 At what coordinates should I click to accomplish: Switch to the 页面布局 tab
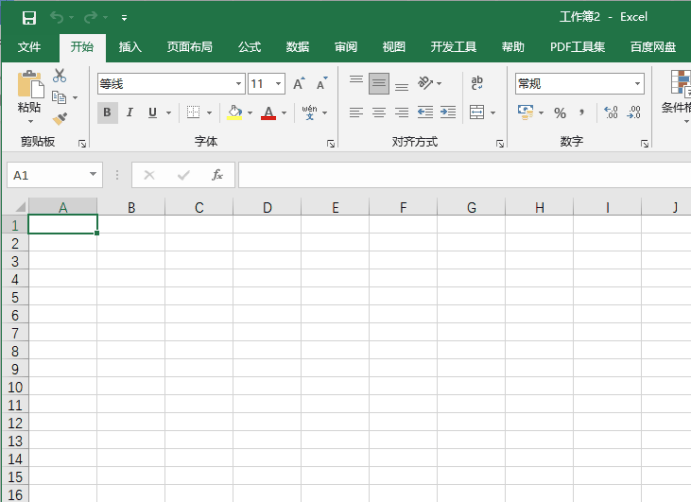point(189,47)
